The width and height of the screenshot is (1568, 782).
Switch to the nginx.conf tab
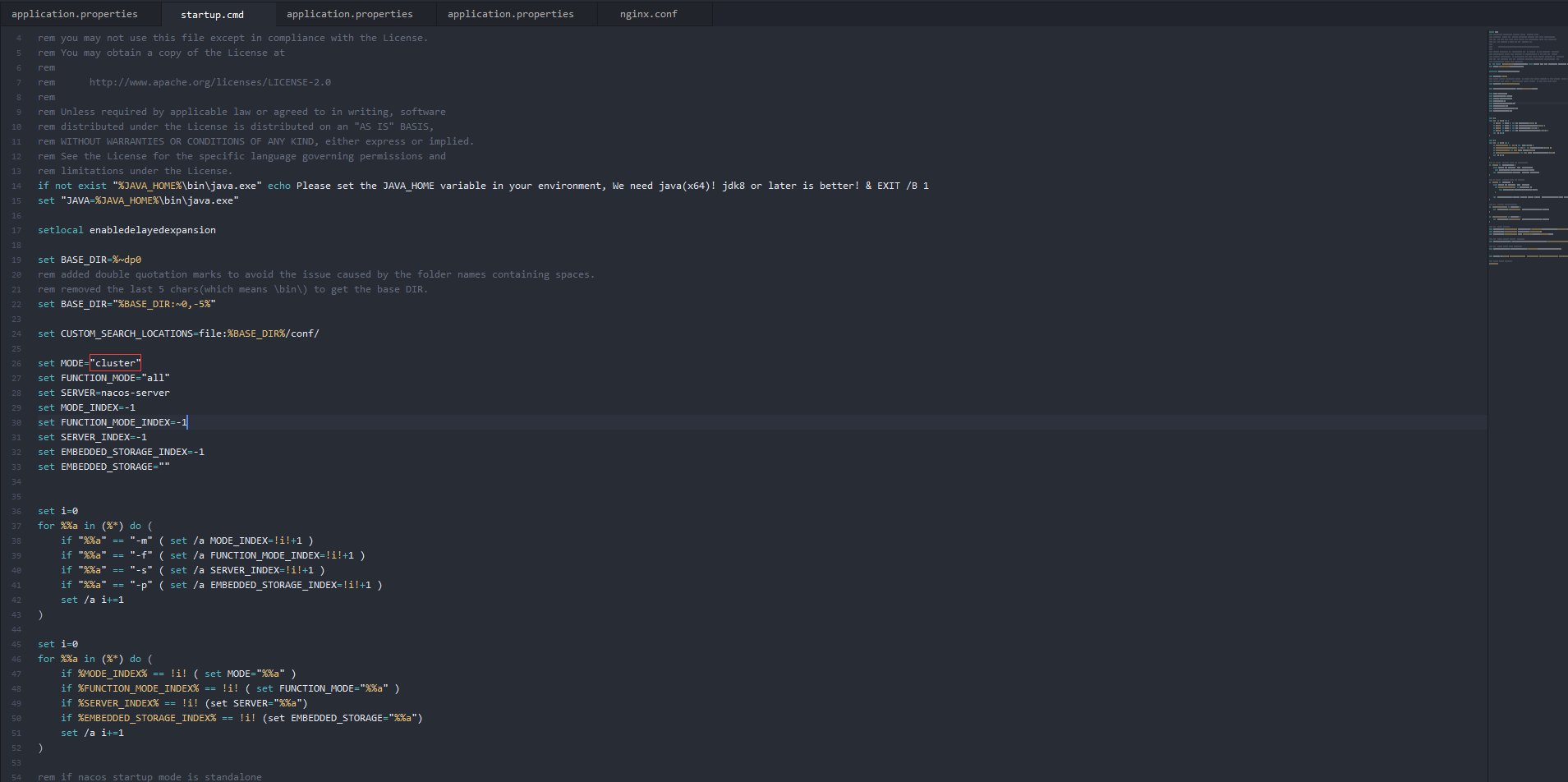click(648, 14)
